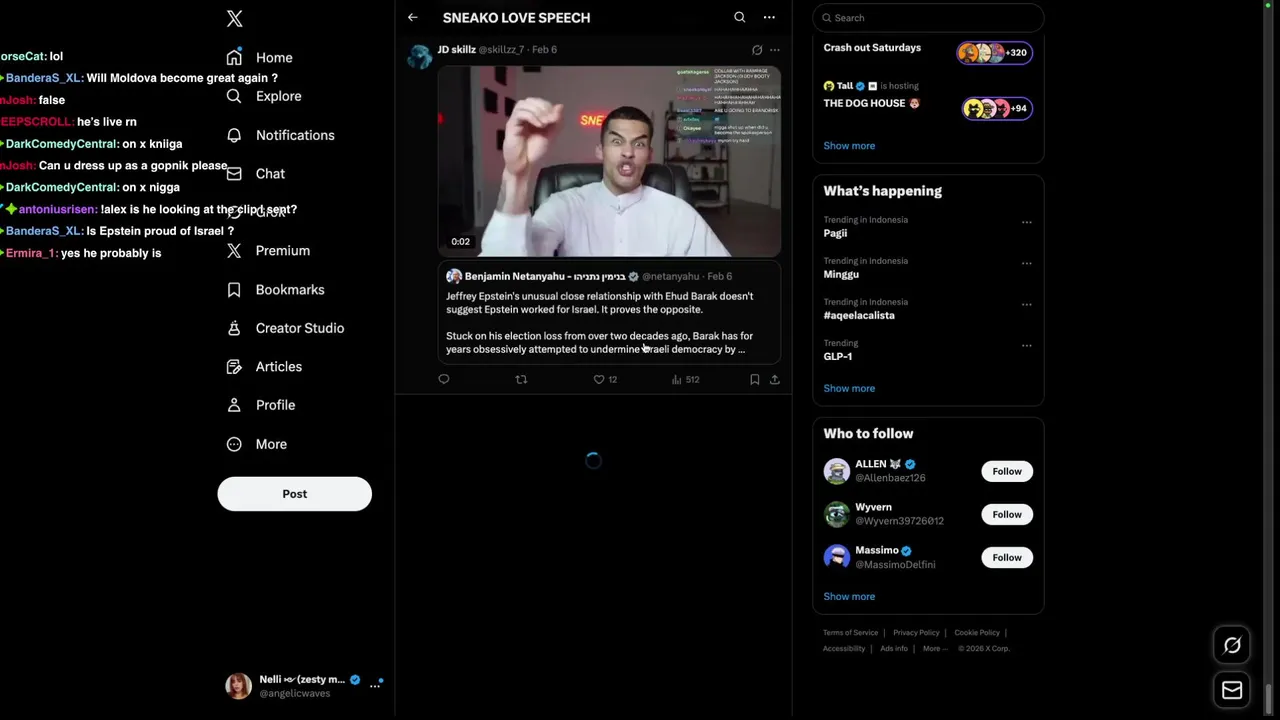Open the tweet's Feb 6 timestamp

(544, 50)
